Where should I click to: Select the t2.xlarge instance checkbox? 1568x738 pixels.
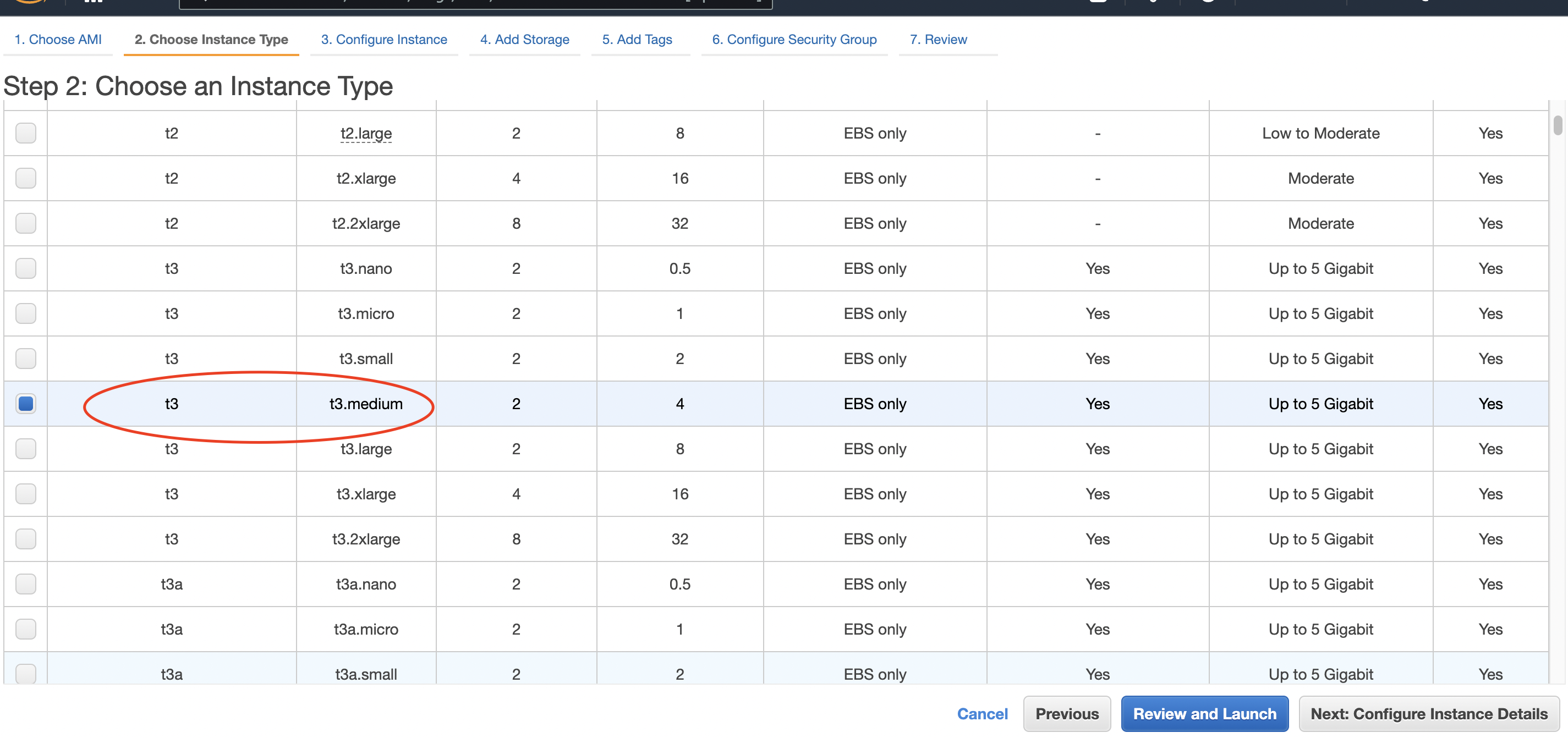pyautogui.click(x=25, y=178)
